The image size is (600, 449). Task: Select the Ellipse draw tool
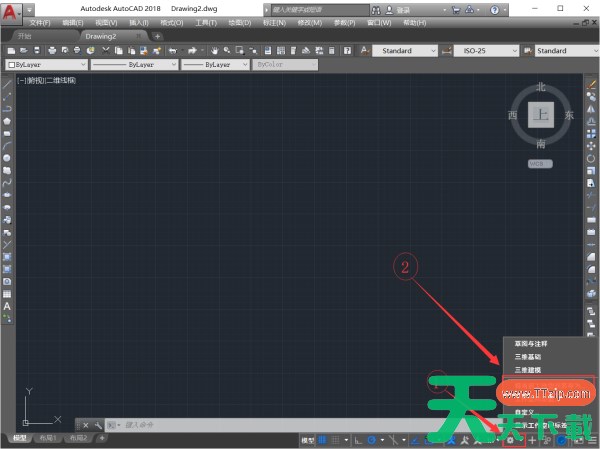(7, 195)
